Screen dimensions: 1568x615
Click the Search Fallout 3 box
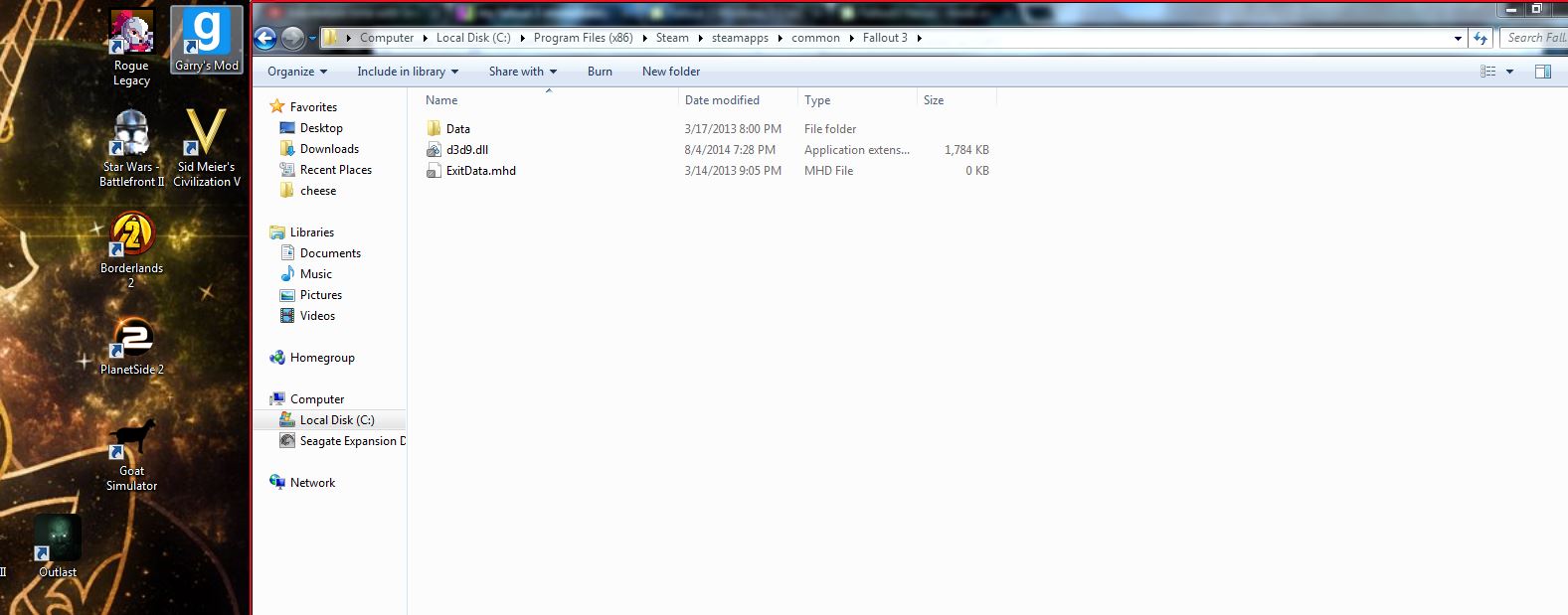click(x=1534, y=38)
